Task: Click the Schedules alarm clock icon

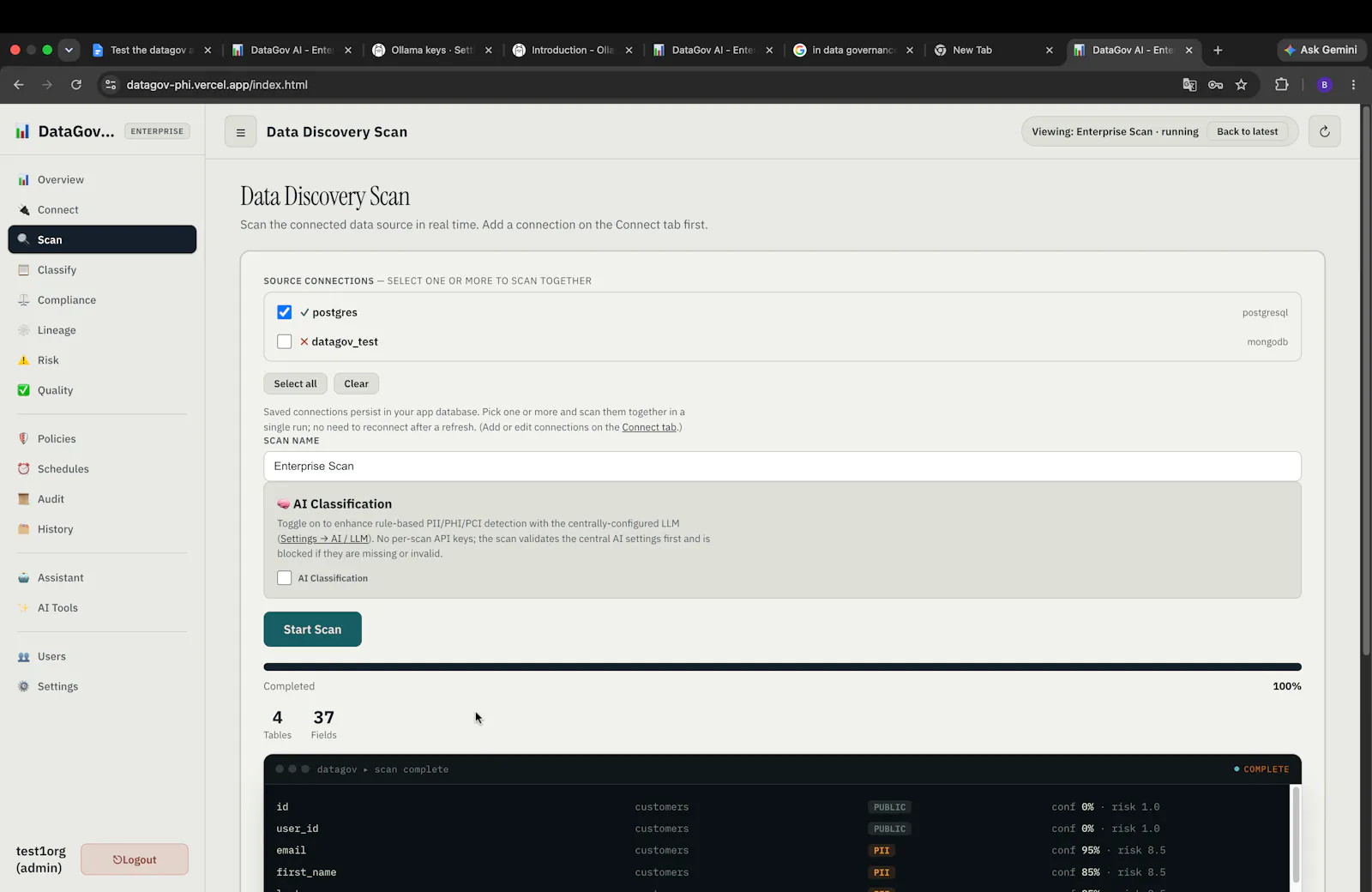Action: (x=24, y=469)
